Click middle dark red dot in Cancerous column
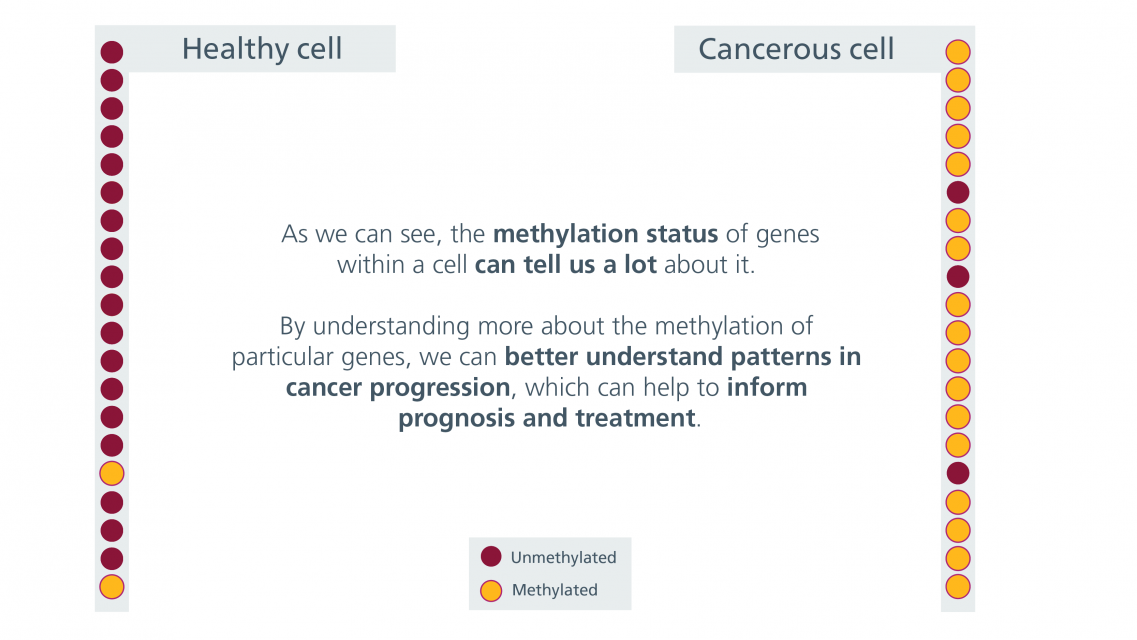 (958, 277)
